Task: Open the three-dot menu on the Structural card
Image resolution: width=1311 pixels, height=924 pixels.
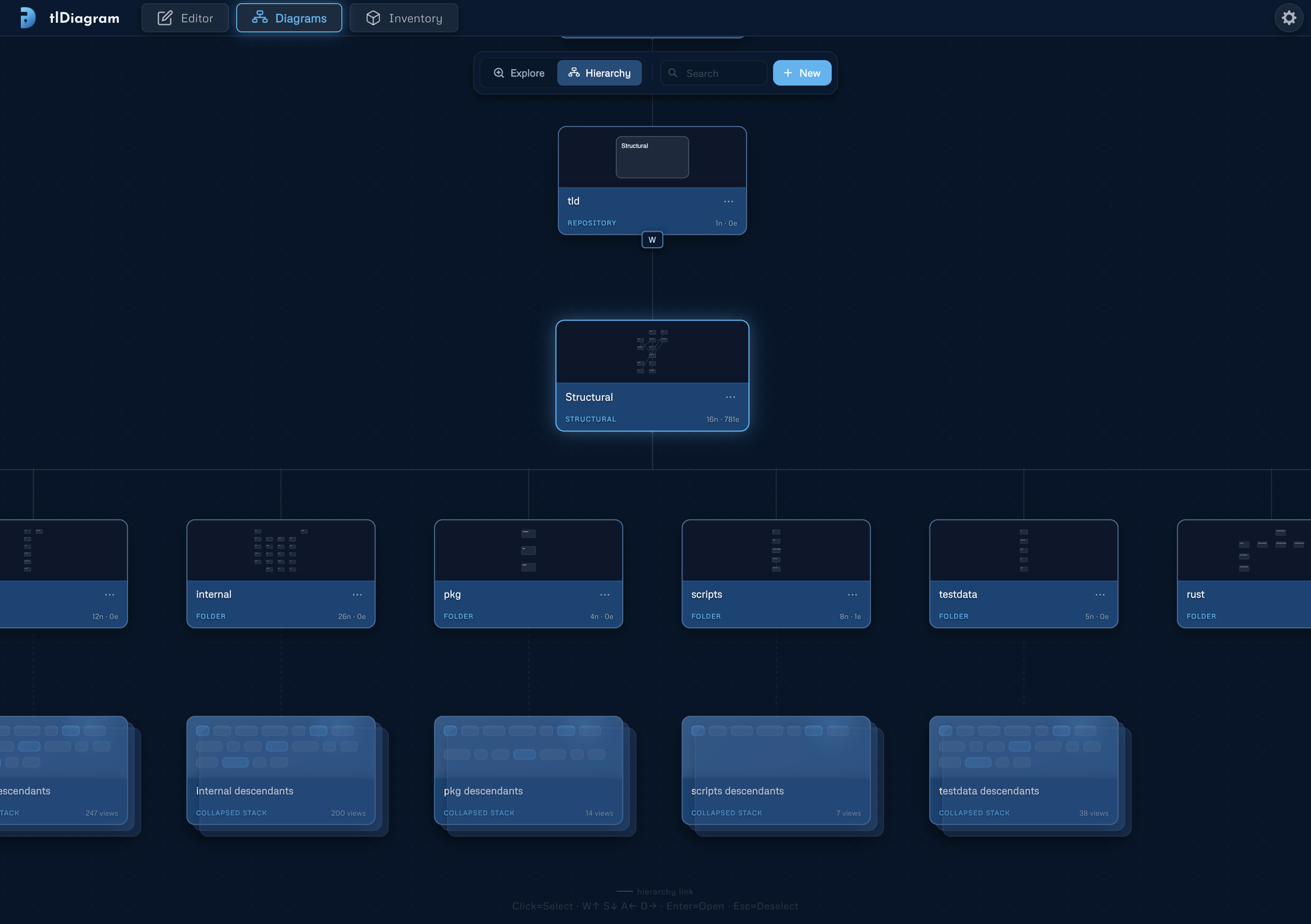Action: pyautogui.click(x=730, y=397)
